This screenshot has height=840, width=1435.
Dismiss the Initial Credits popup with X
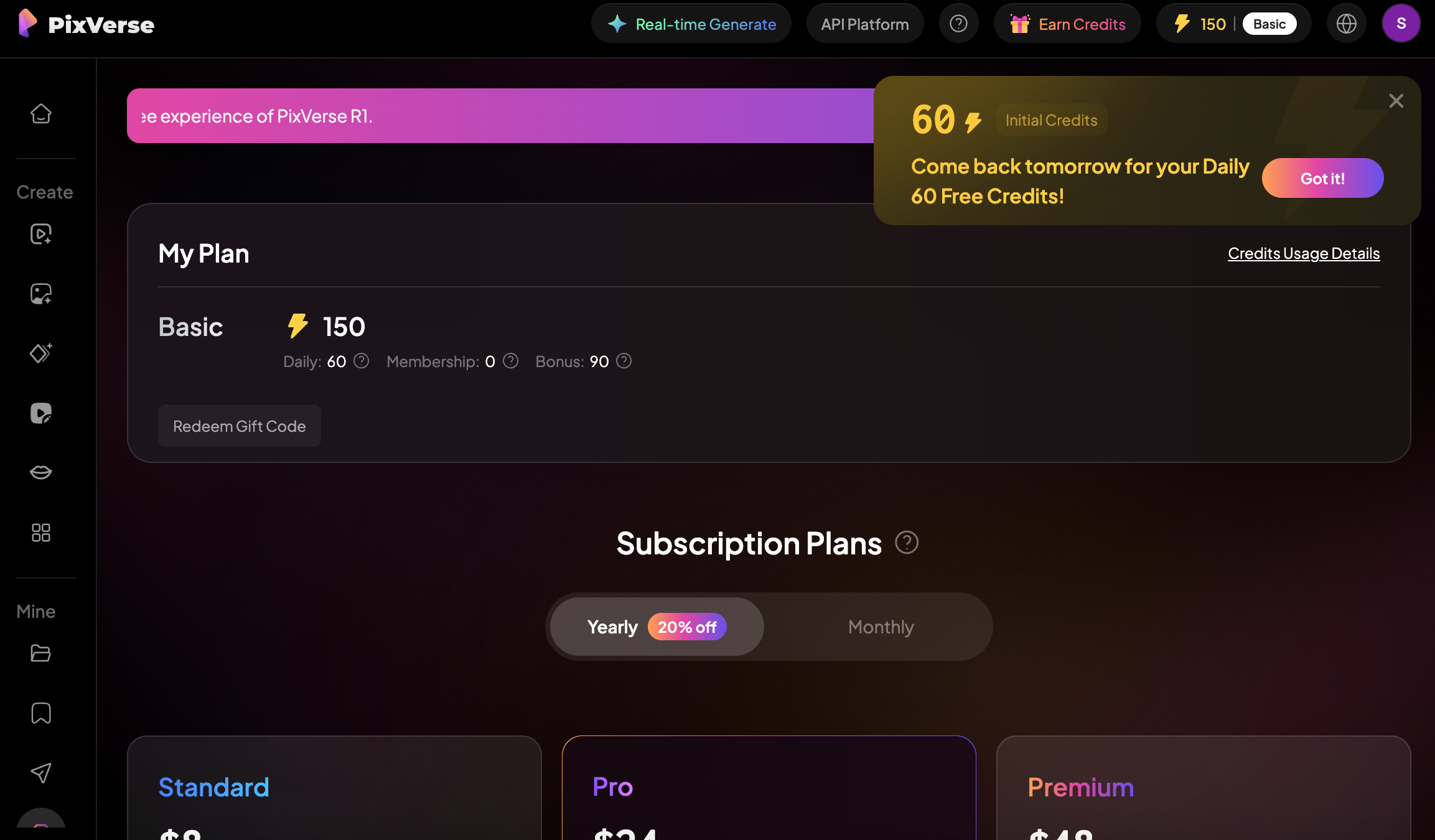click(x=1396, y=101)
